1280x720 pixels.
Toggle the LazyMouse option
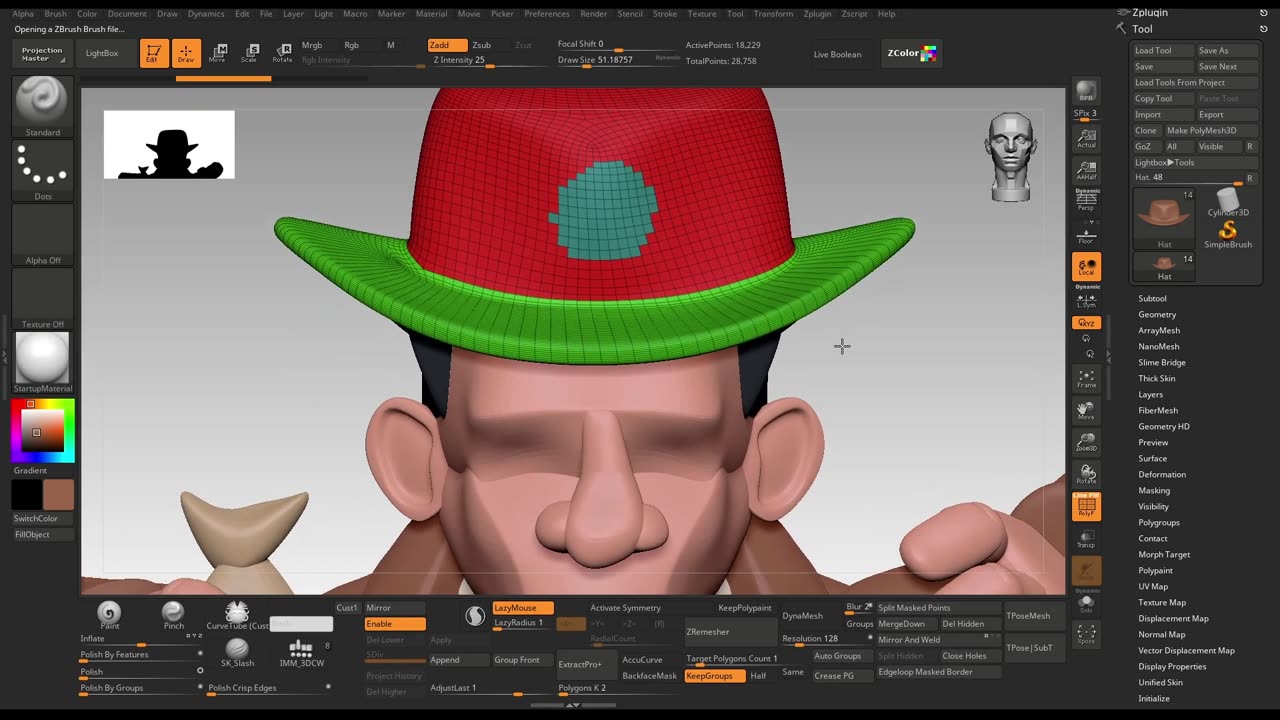coord(523,608)
